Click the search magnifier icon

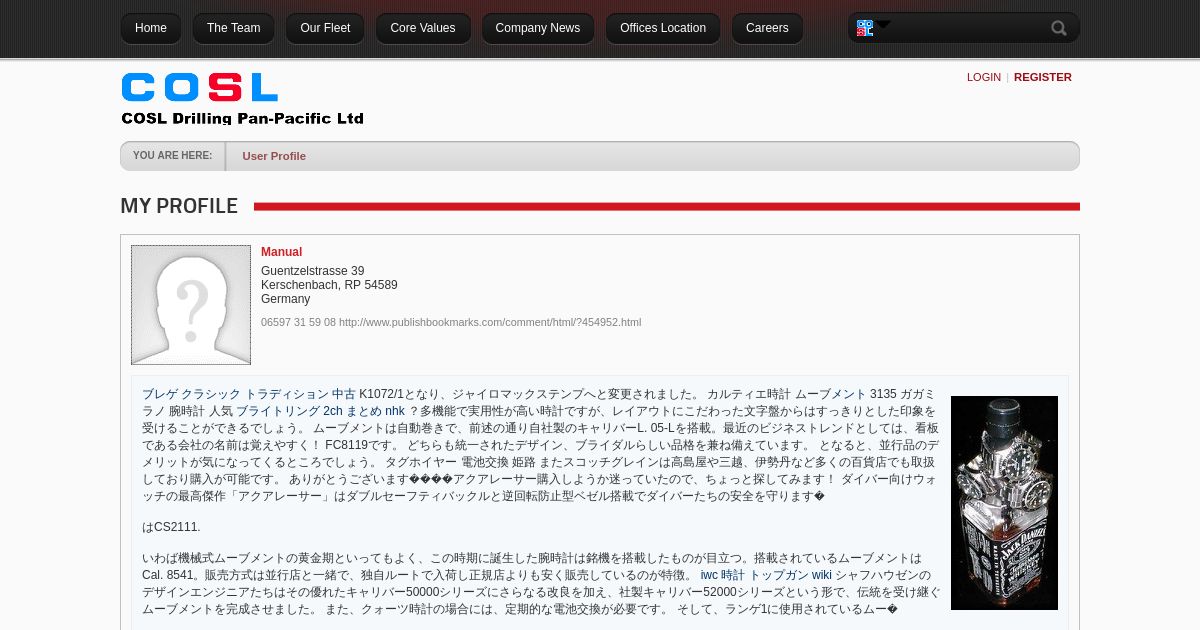point(1059,28)
